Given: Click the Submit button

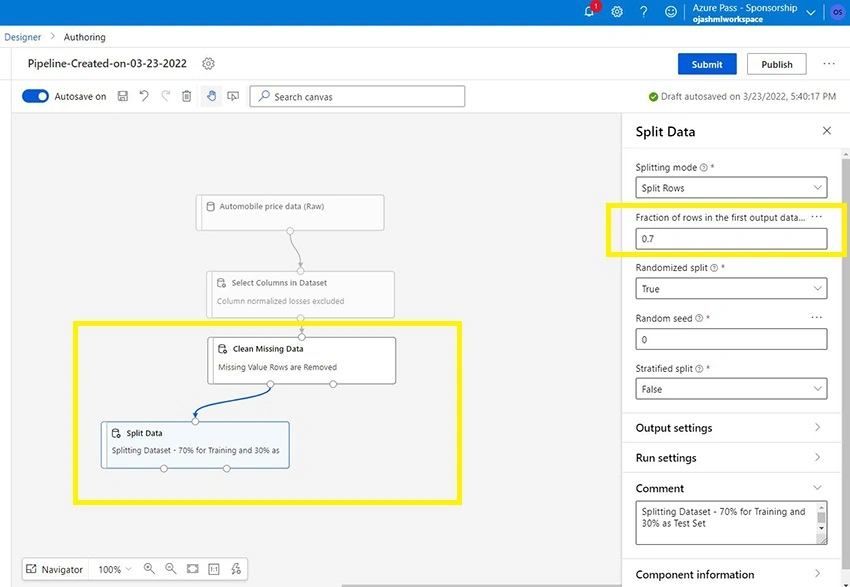Looking at the screenshot, I should click(707, 64).
